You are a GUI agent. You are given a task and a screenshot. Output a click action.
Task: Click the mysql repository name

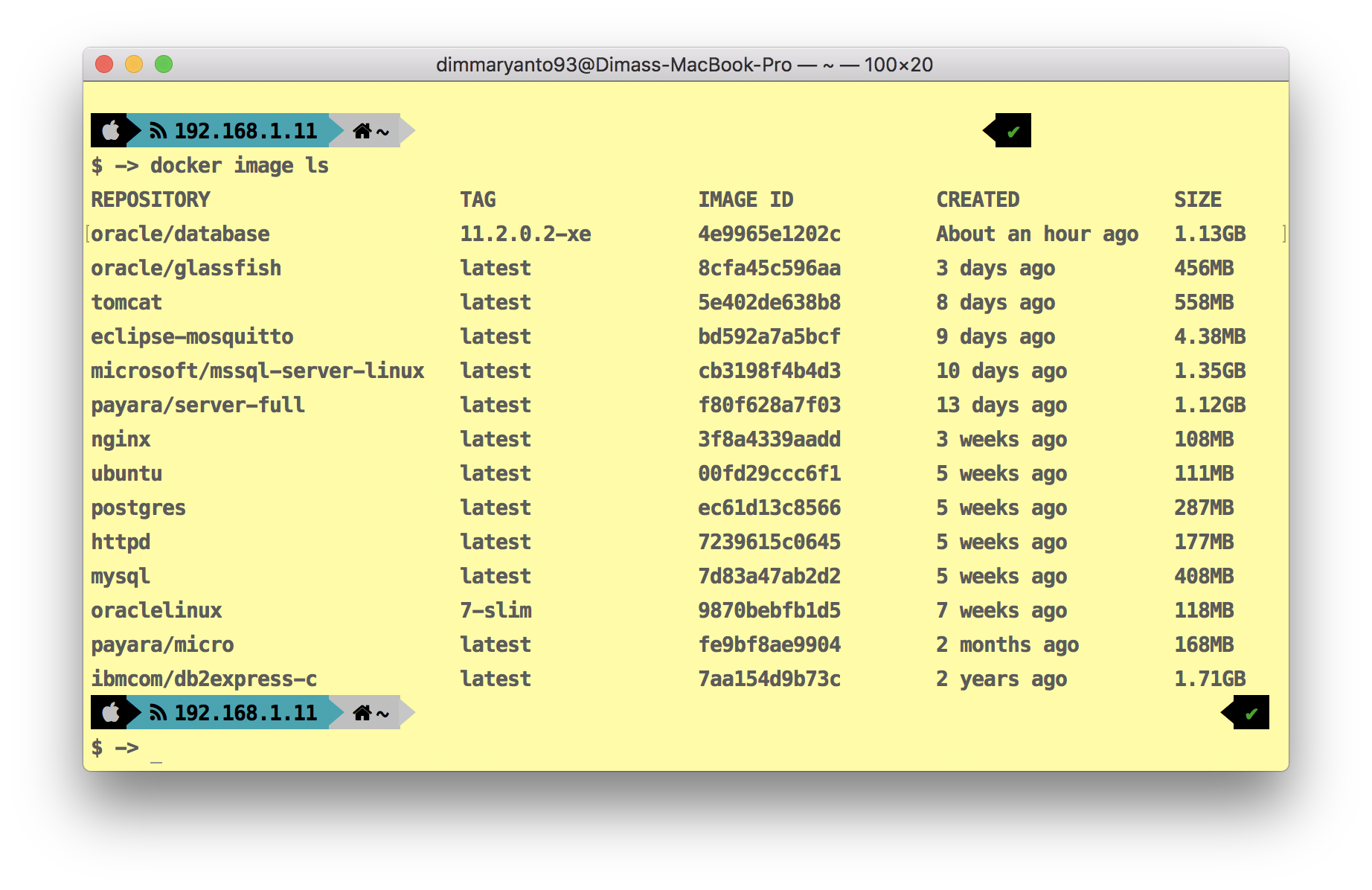pyautogui.click(x=121, y=576)
